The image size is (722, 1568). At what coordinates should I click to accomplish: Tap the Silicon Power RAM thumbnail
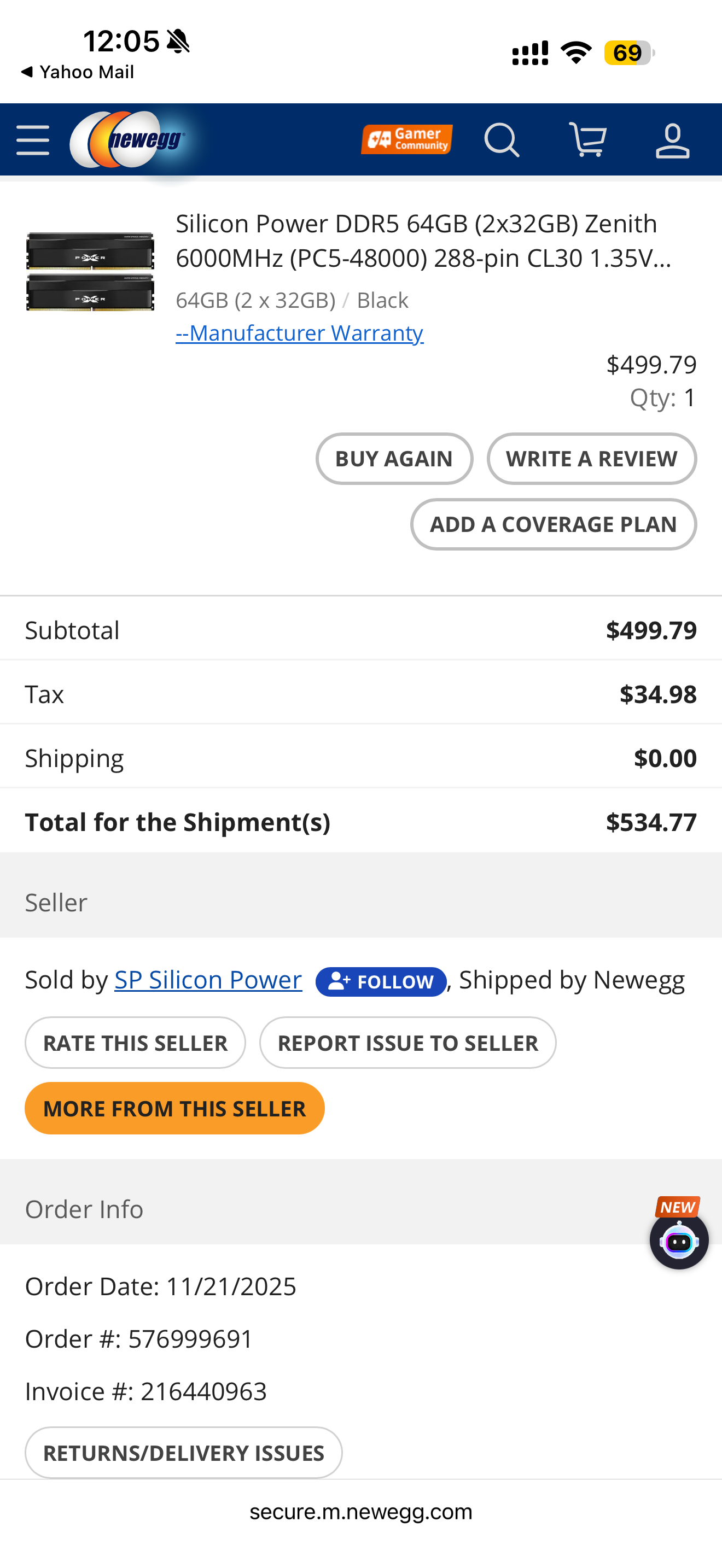(90, 272)
